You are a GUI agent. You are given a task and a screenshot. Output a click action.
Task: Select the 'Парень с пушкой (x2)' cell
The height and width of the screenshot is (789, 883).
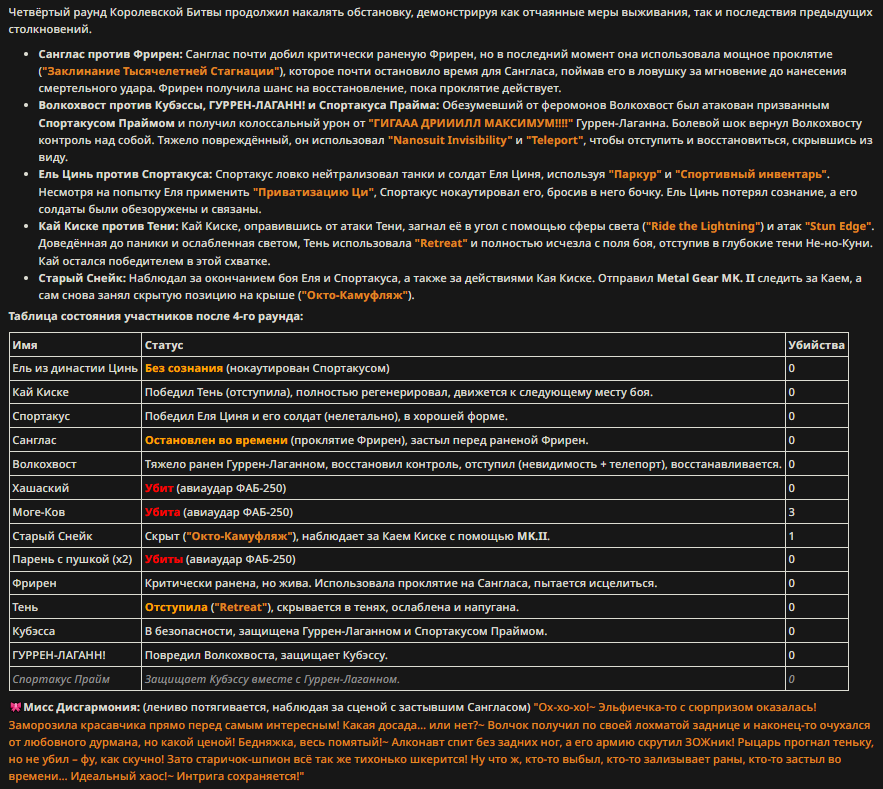(75, 559)
